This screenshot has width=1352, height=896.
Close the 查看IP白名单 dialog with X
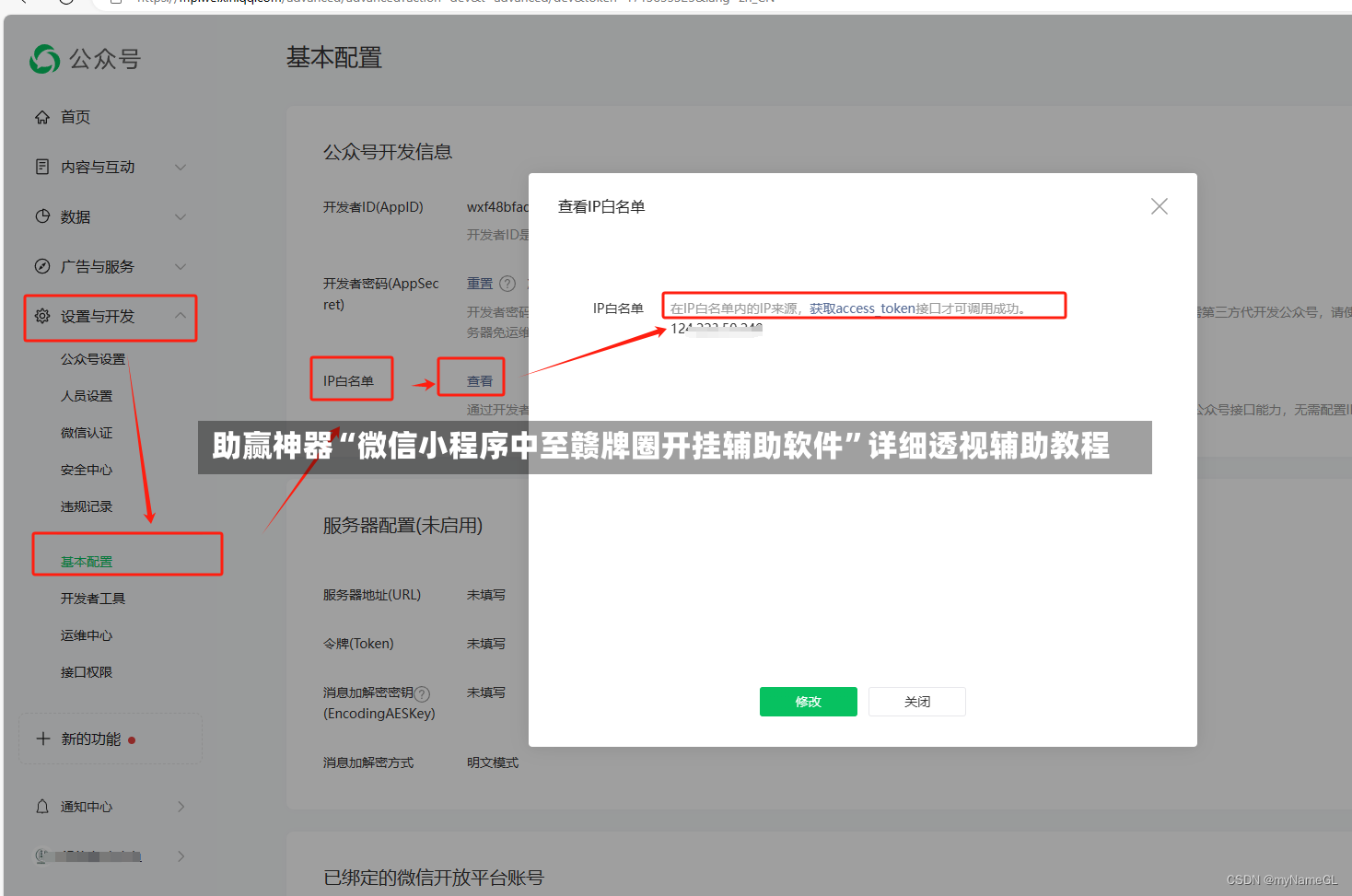(x=1160, y=206)
